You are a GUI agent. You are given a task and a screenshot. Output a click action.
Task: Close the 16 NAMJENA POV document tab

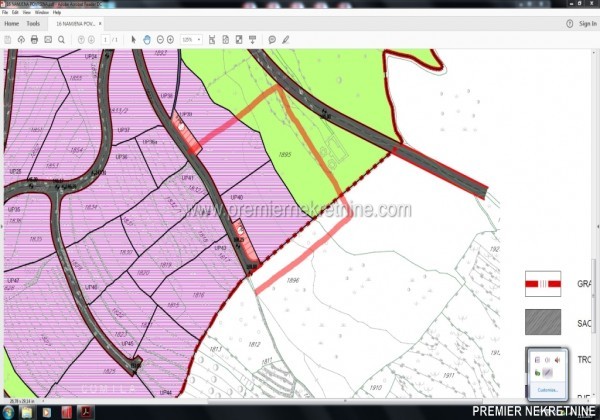[102, 22]
